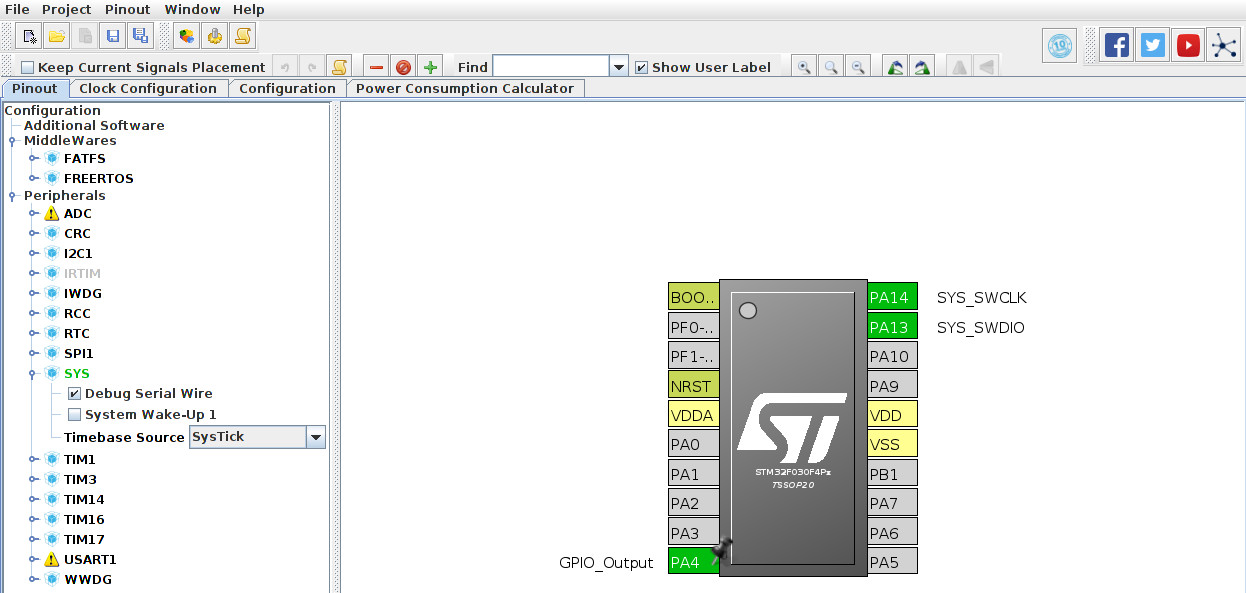
Task: Click the PA10 pin on the chip
Action: pos(892,356)
